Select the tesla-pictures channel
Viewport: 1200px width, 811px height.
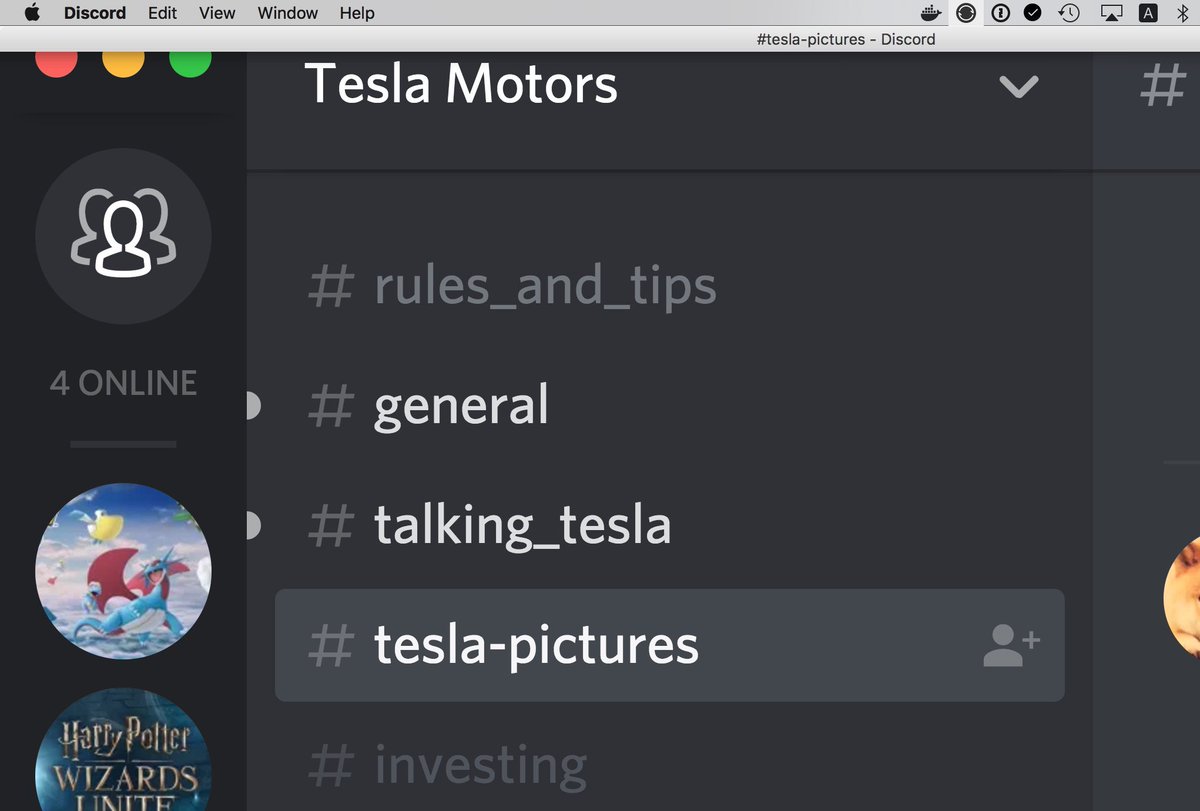click(x=670, y=645)
